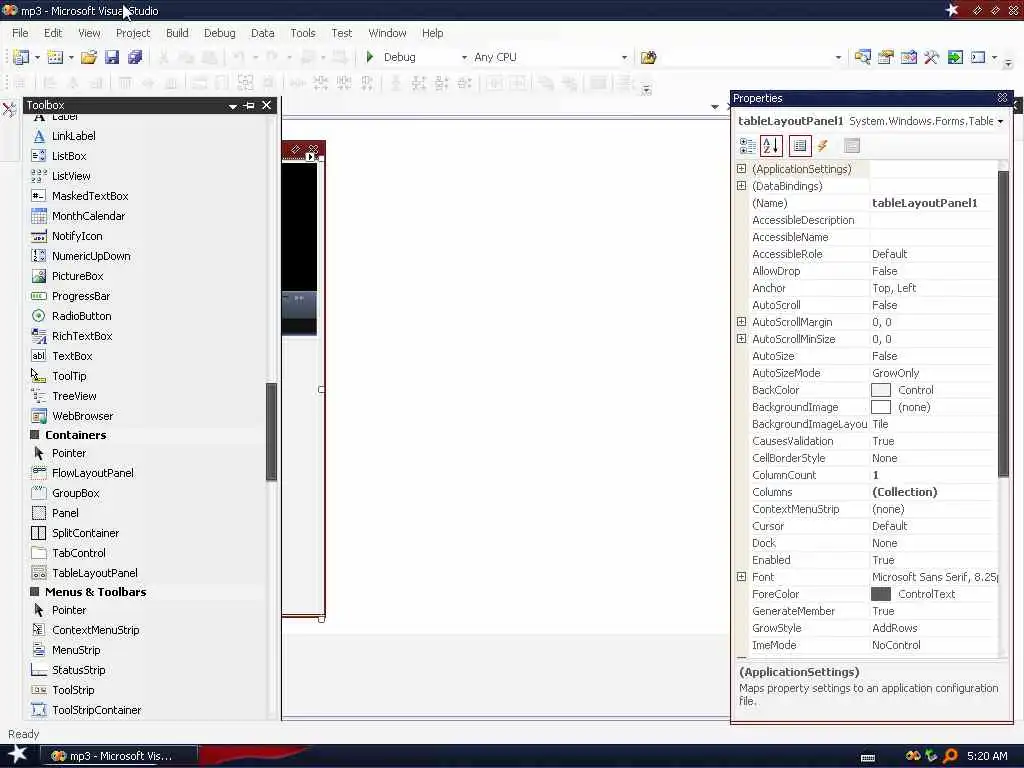
Task: Click the Properties list icon in Properties panel
Action: pyautogui.click(x=800, y=146)
